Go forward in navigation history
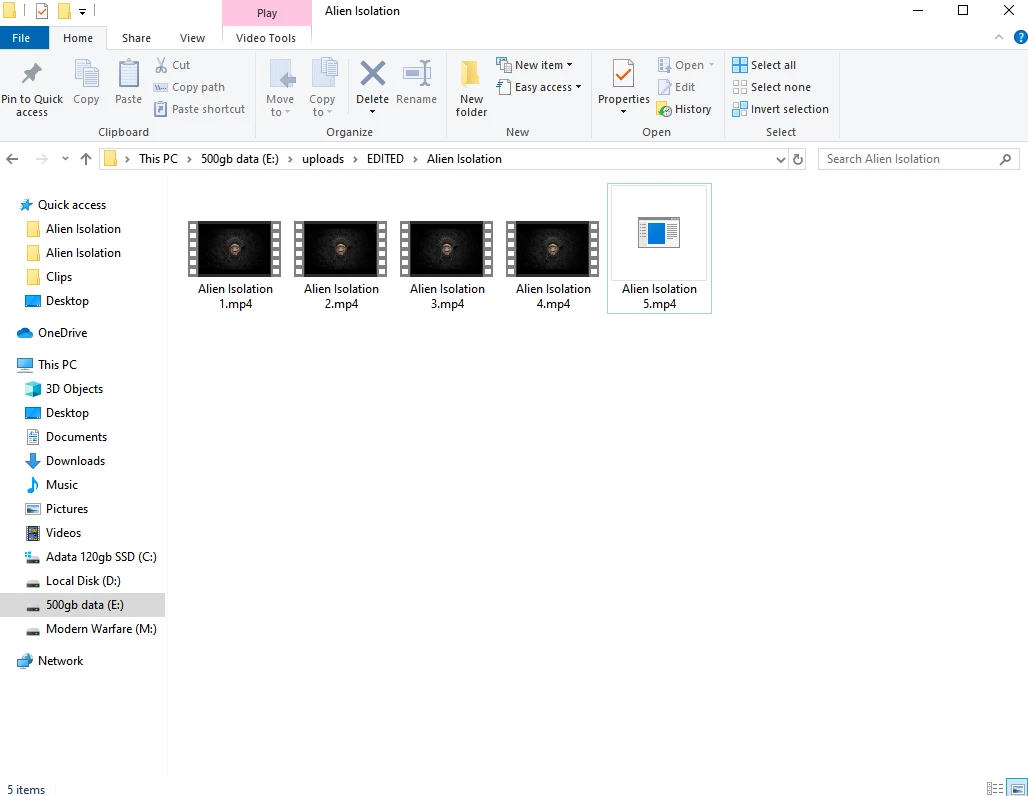 tap(41, 159)
